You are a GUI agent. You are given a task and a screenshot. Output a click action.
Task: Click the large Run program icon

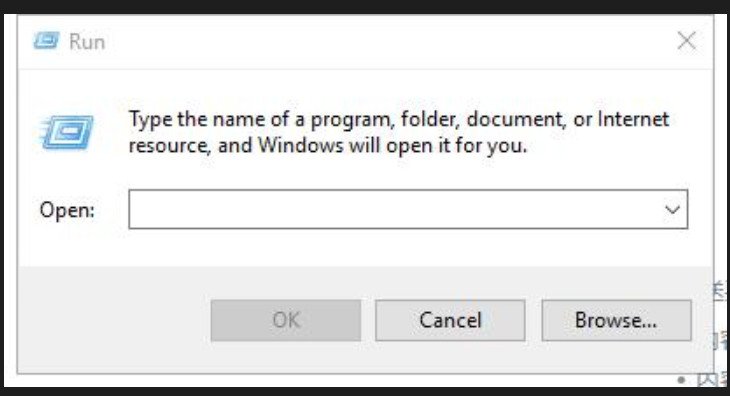coord(67,132)
